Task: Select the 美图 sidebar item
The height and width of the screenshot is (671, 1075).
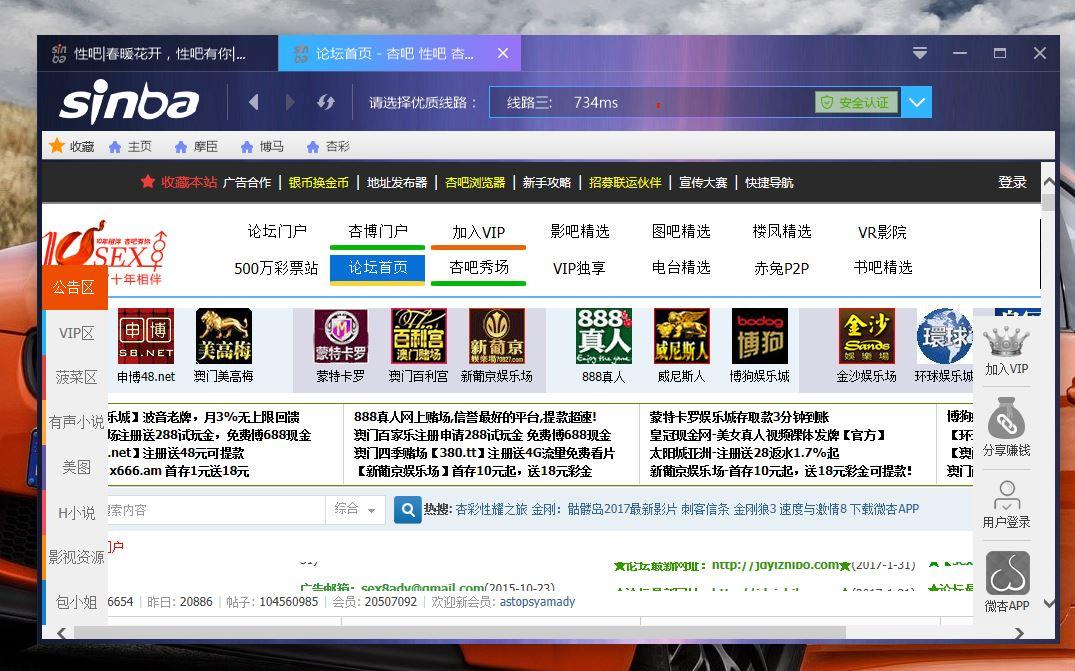Action: tap(76, 467)
